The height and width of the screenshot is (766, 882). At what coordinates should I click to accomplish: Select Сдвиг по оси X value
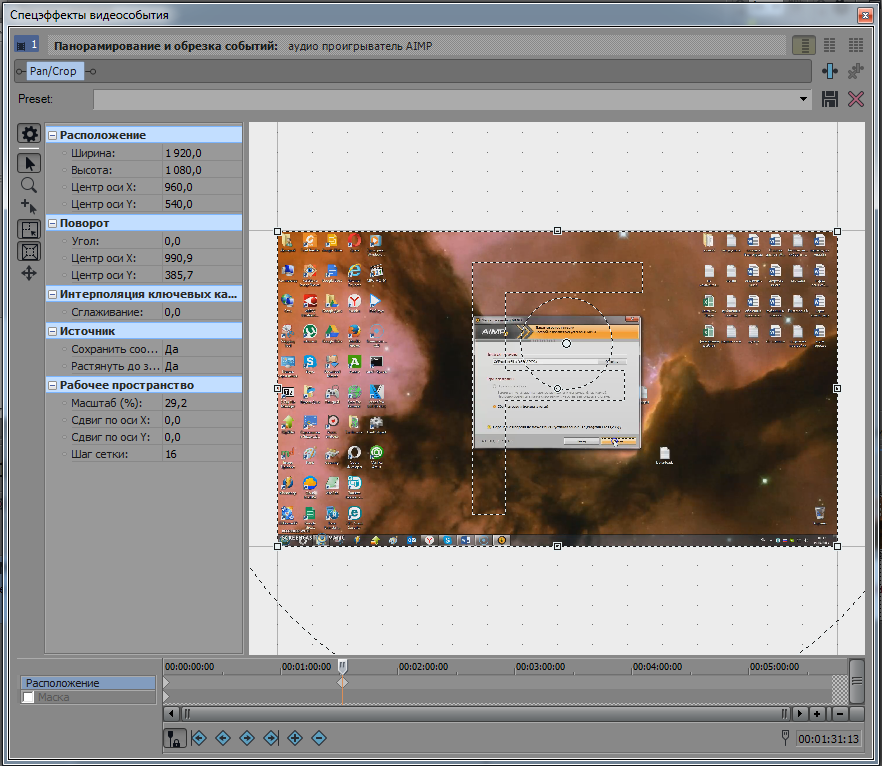click(202, 420)
